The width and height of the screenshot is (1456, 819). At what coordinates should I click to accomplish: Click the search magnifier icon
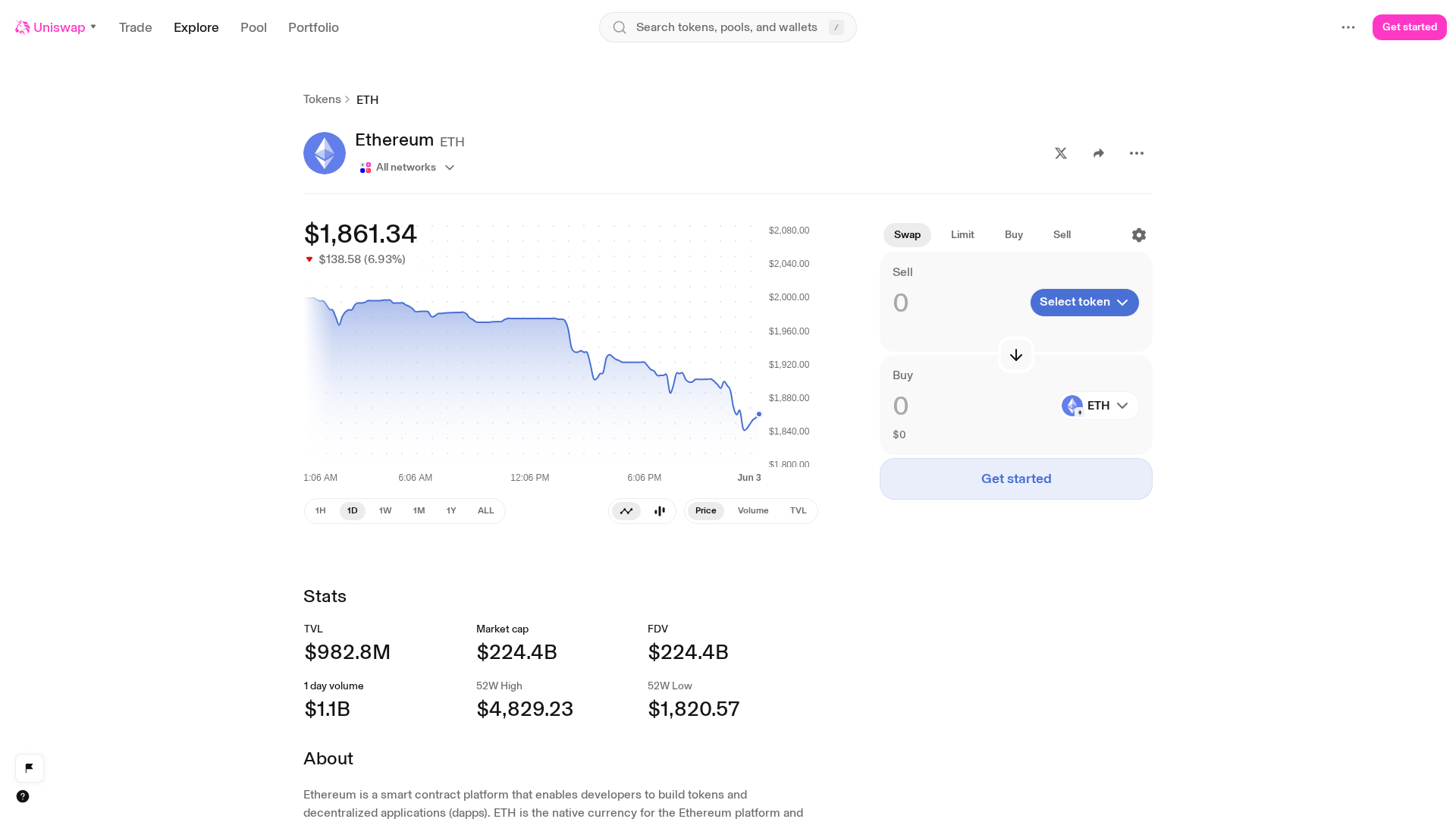tap(620, 27)
